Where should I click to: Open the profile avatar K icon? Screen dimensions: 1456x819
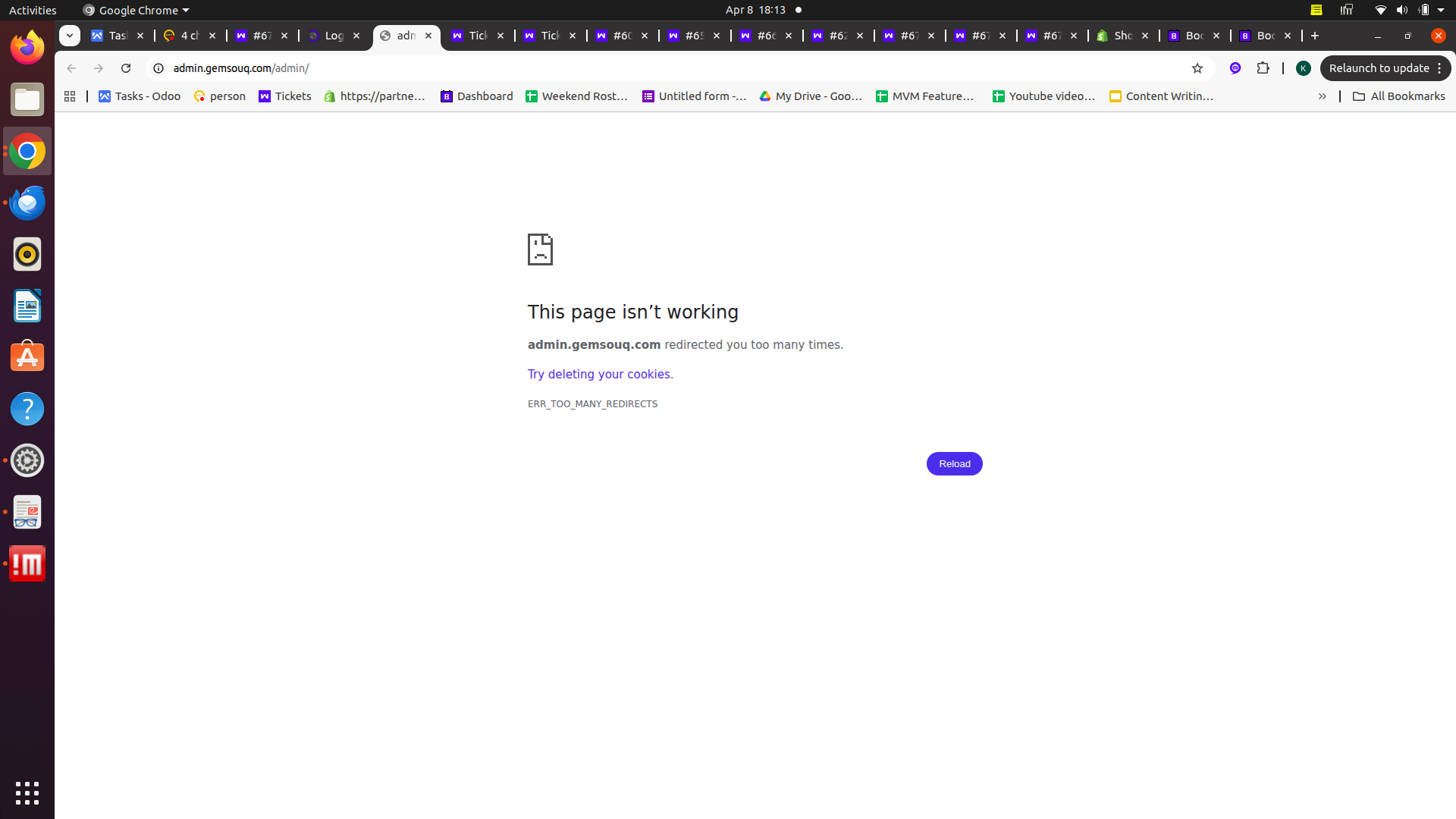(1304, 68)
